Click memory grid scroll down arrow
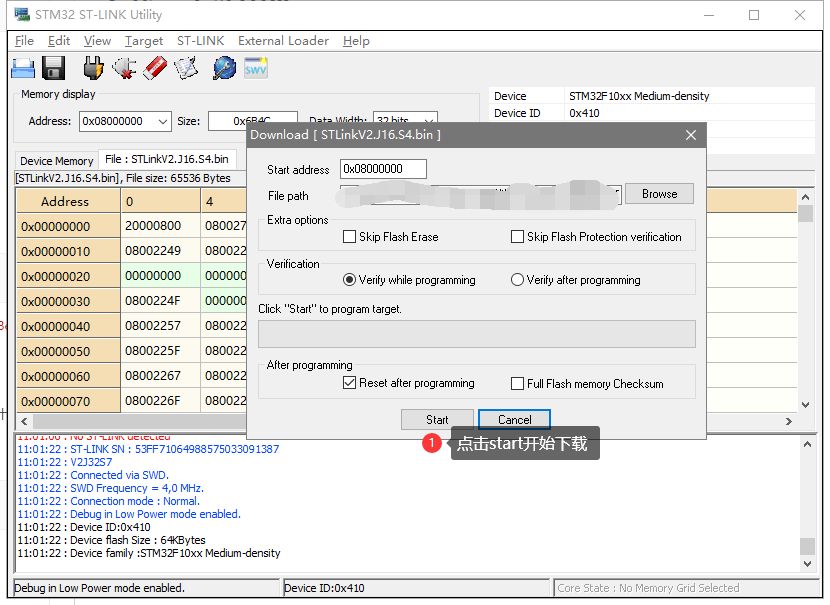This screenshot has width=830, height=605. click(x=805, y=405)
